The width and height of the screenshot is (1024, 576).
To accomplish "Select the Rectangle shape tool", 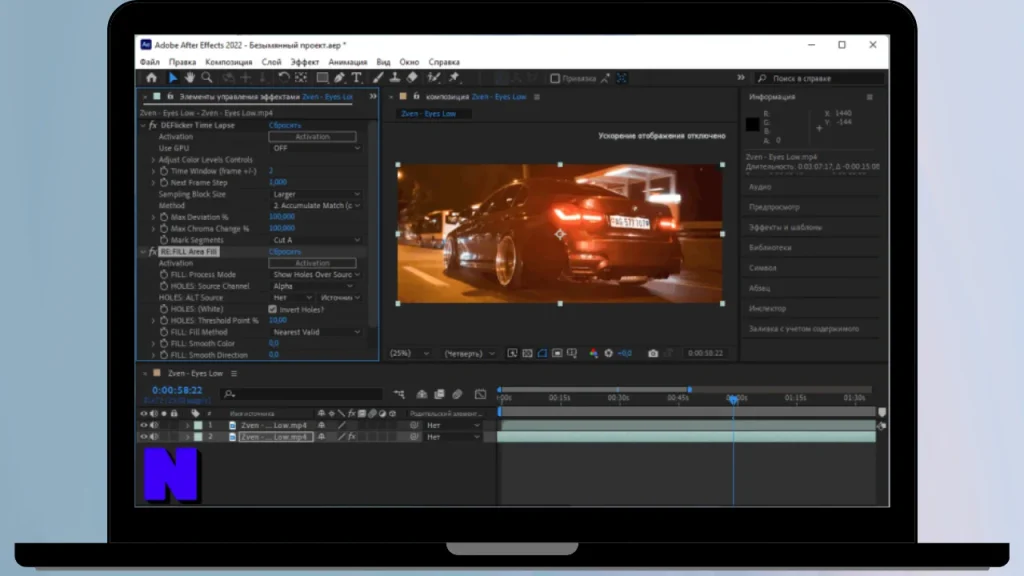I will coord(322,78).
